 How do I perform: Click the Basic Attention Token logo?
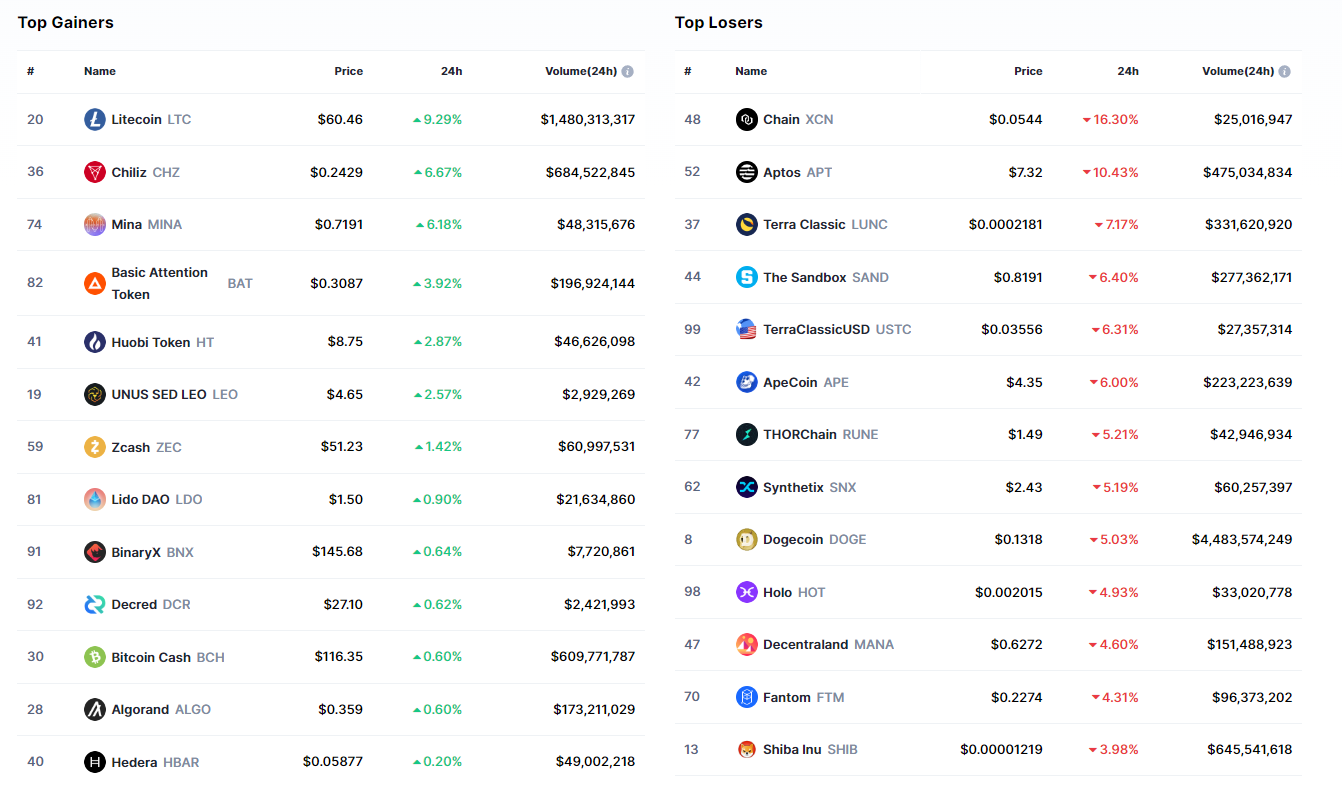pyautogui.click(x=95, y=283)
